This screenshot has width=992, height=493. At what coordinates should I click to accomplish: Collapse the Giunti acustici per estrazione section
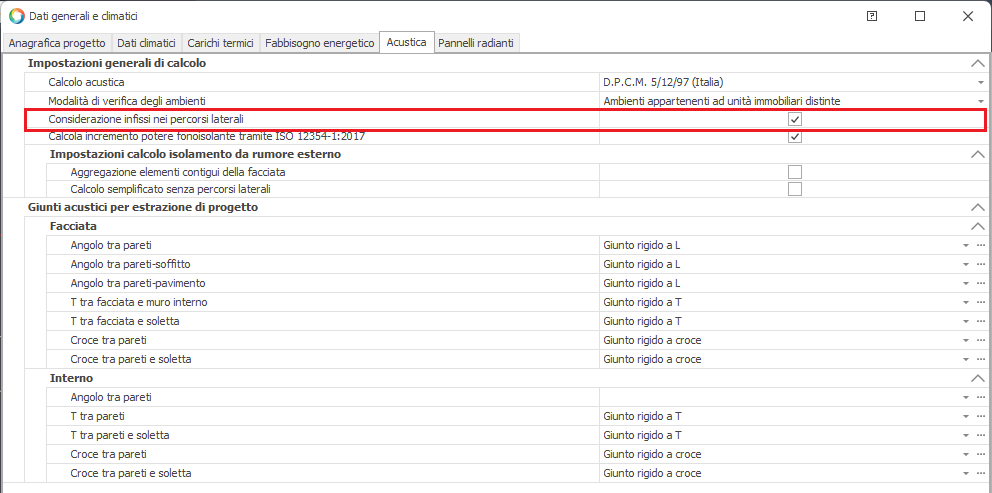[x=977, y=207]
